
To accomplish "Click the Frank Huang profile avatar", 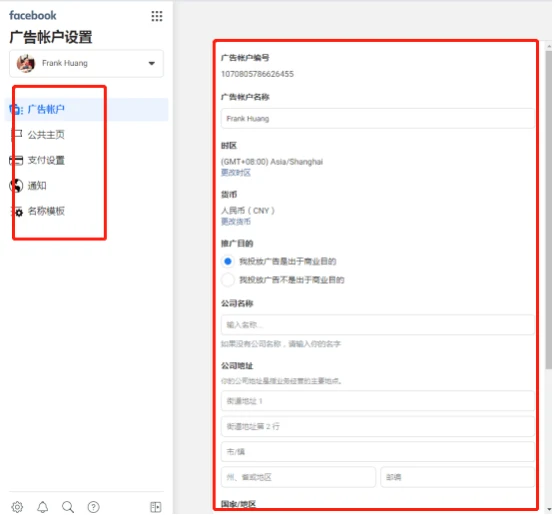I will click(26, 63).
